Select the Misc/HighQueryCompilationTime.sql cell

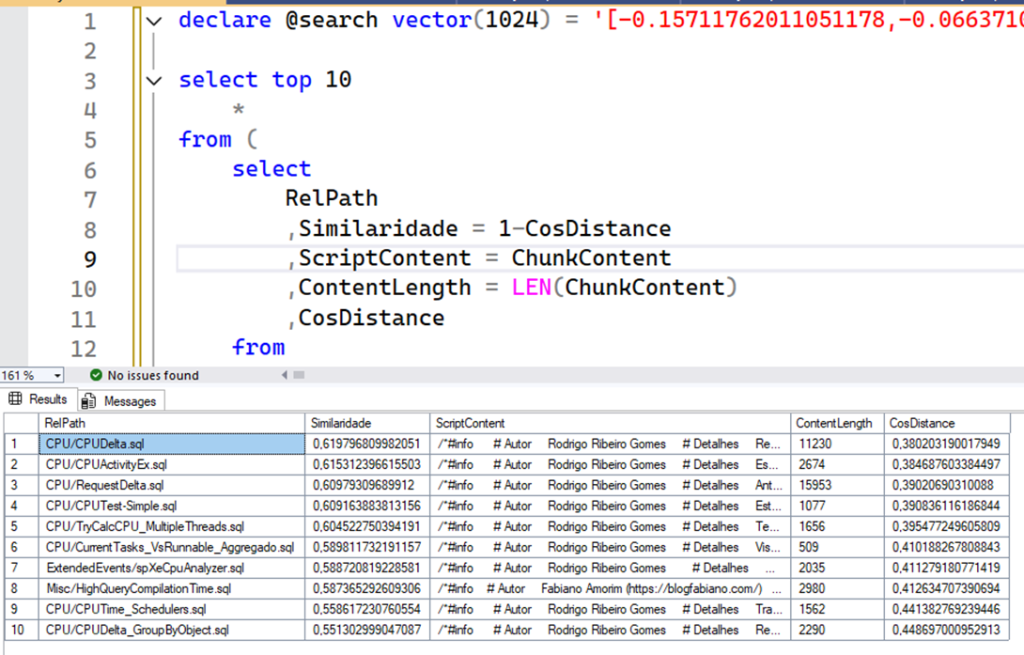[x=138, y=589]
